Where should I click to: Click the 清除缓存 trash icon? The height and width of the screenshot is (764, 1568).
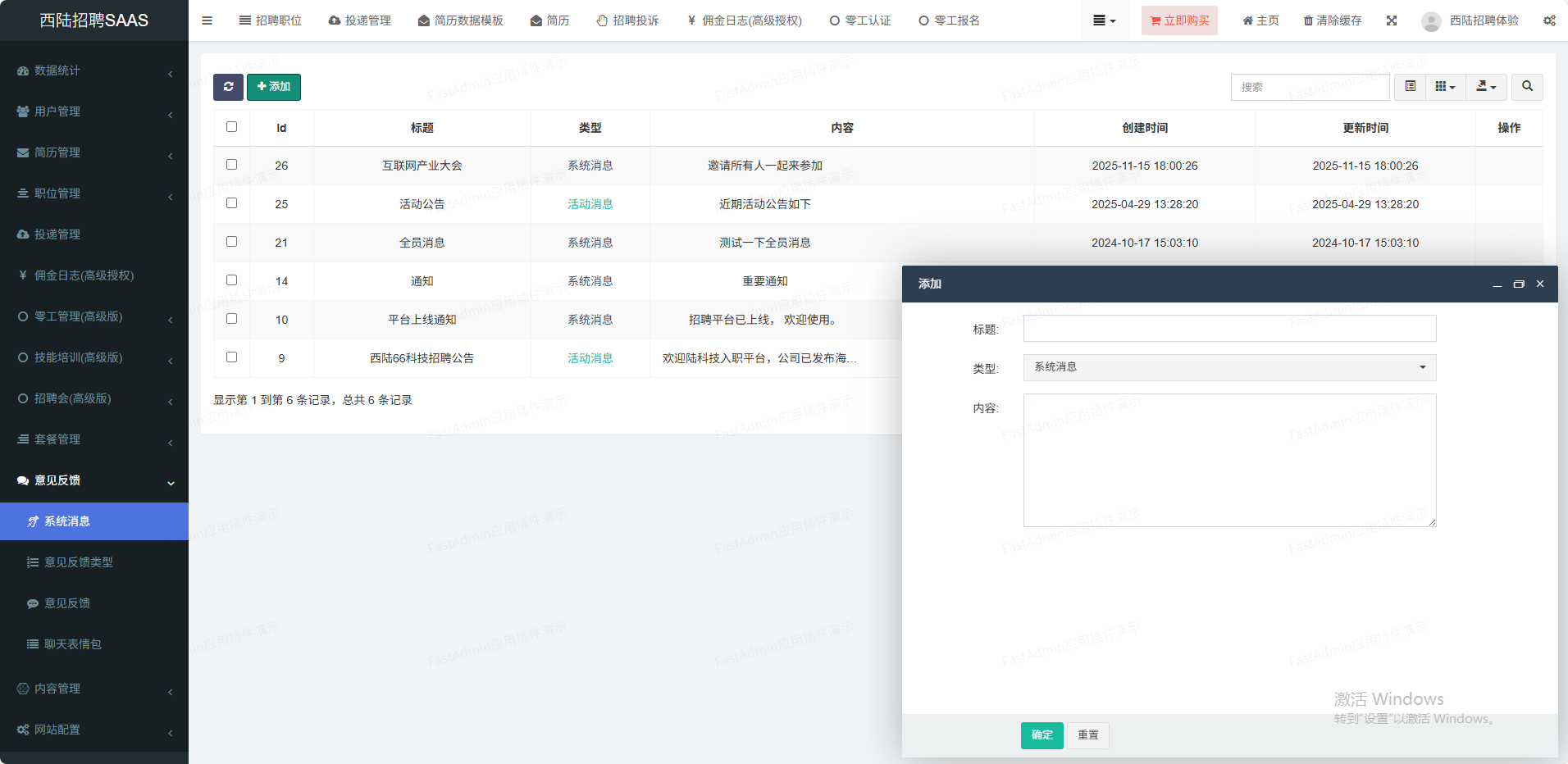(x=1333, y=20)
